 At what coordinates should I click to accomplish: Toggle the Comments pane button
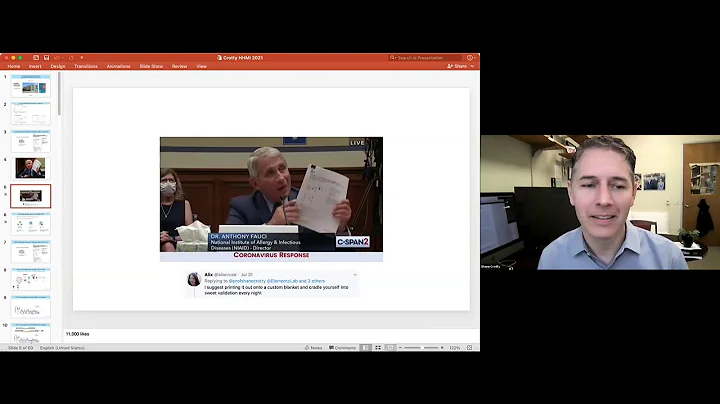343,348
